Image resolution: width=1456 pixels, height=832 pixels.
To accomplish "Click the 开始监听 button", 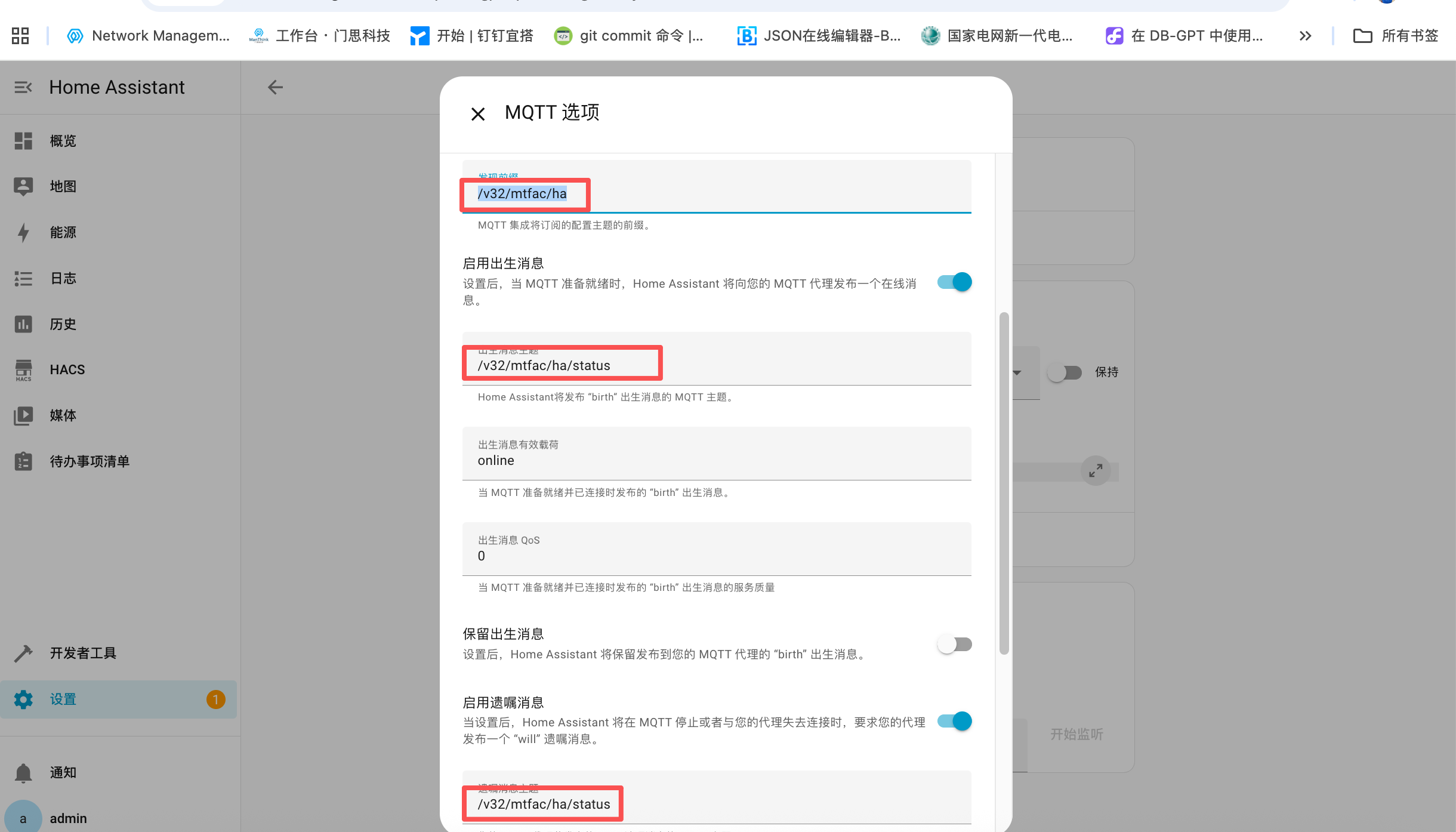I will tap(1076, 734).
